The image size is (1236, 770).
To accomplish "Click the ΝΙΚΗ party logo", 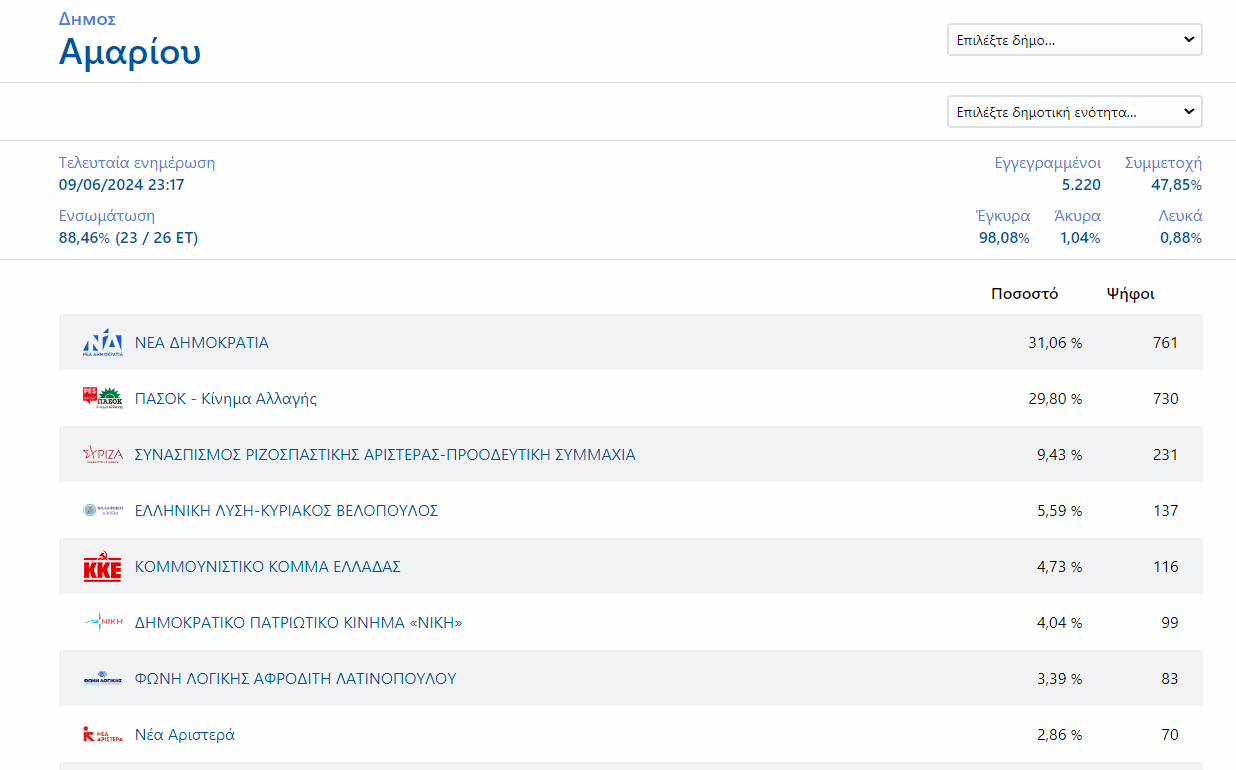I will (x=102, y=623).
